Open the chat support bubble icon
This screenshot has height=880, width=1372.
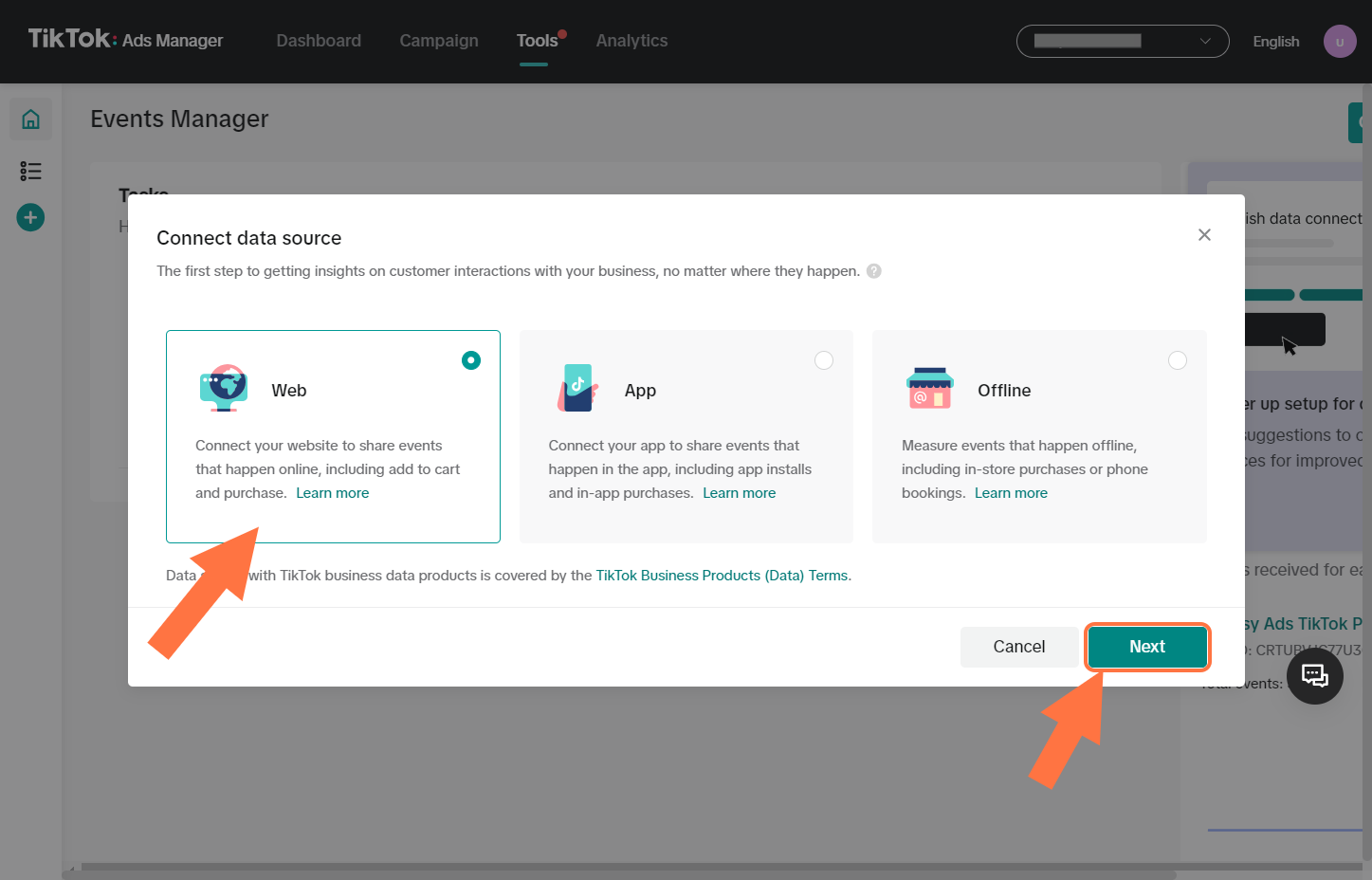(x=1315, y=675)
